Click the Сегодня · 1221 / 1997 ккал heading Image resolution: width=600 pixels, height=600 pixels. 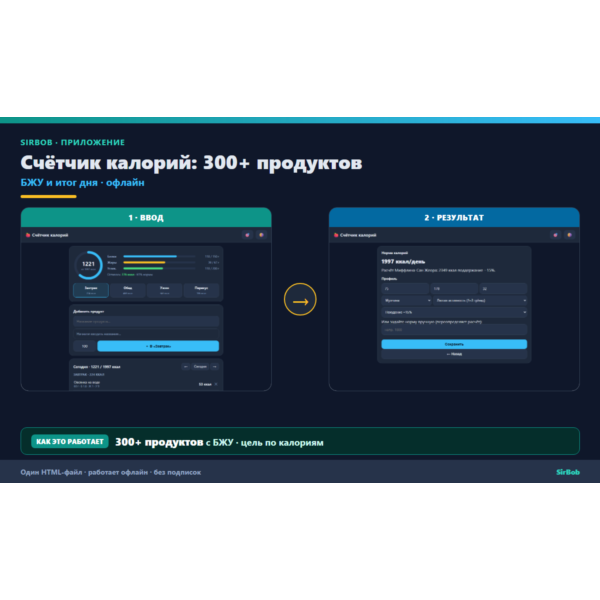point(97,367)
